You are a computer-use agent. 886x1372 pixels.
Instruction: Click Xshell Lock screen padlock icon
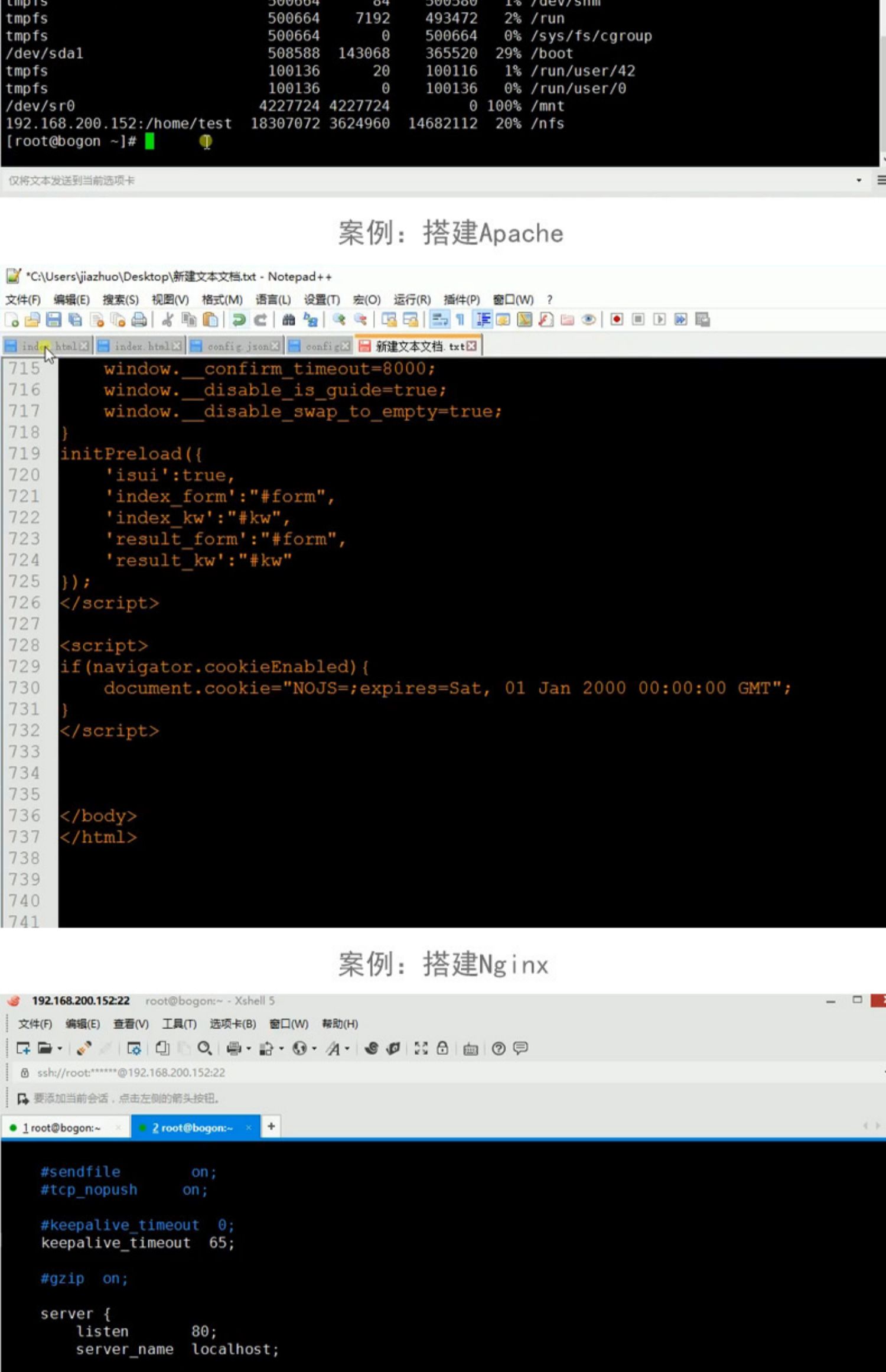click(442, 1048)
